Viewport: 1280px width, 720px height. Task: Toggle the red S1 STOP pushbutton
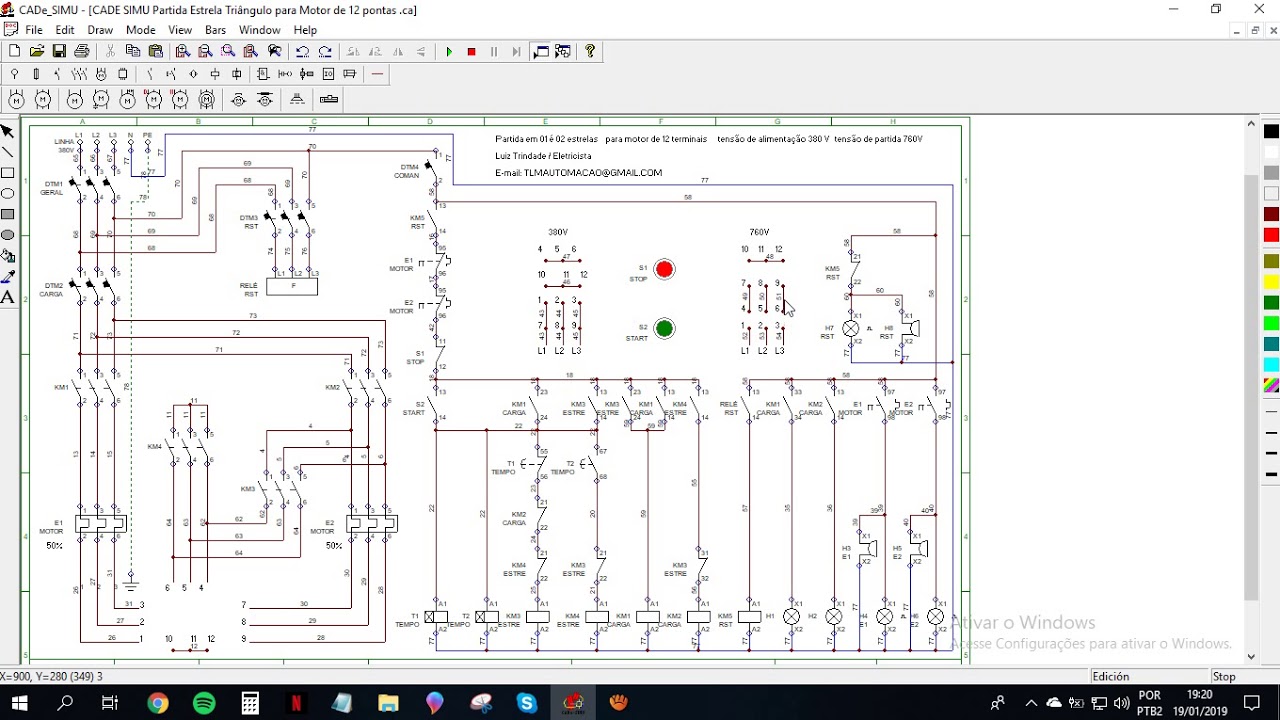pos(664,269)
